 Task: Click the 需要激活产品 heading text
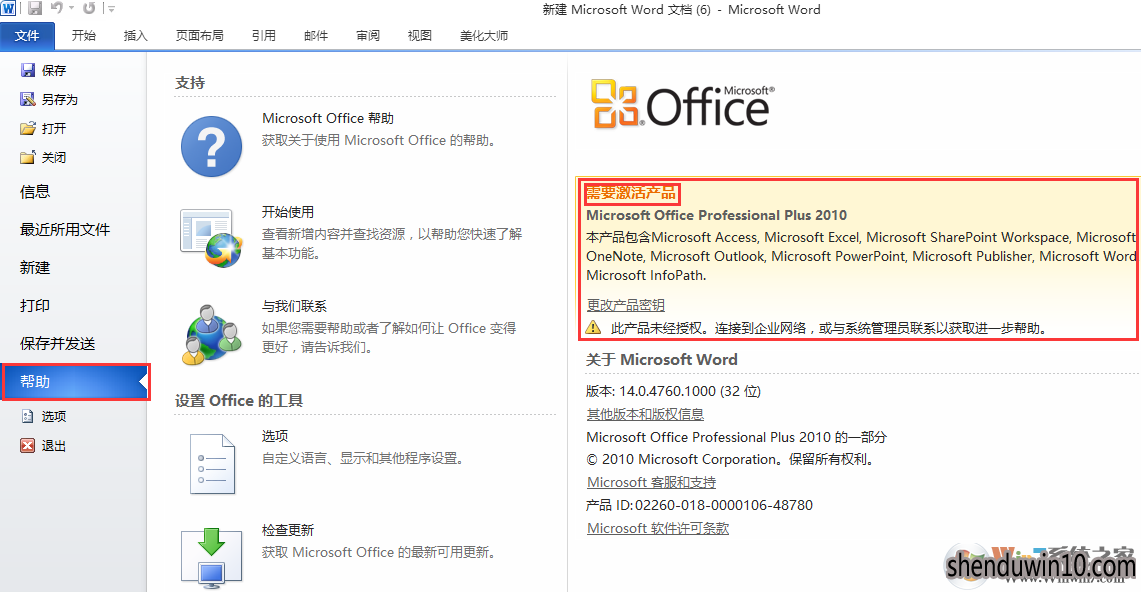(x=631, y=193)
